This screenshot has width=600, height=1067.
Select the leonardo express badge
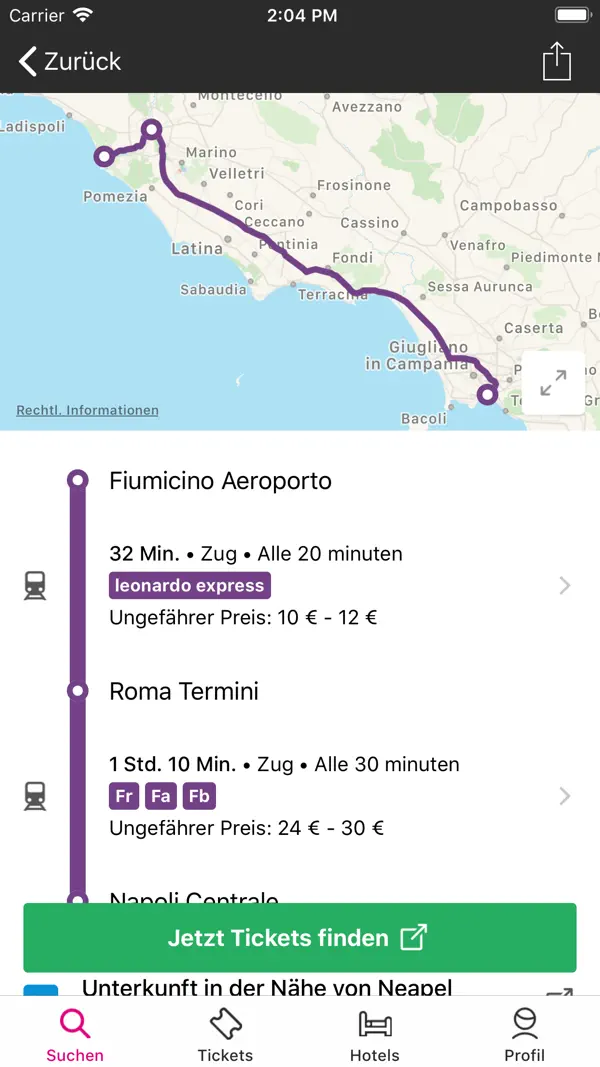pos(189,585)
